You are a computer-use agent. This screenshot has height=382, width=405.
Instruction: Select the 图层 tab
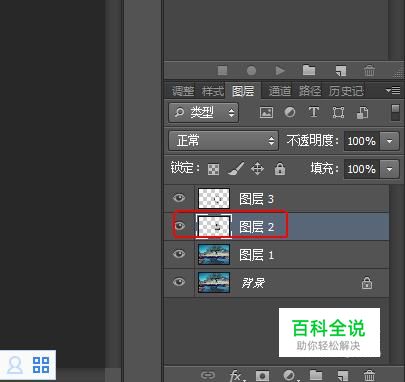[243, 91]
